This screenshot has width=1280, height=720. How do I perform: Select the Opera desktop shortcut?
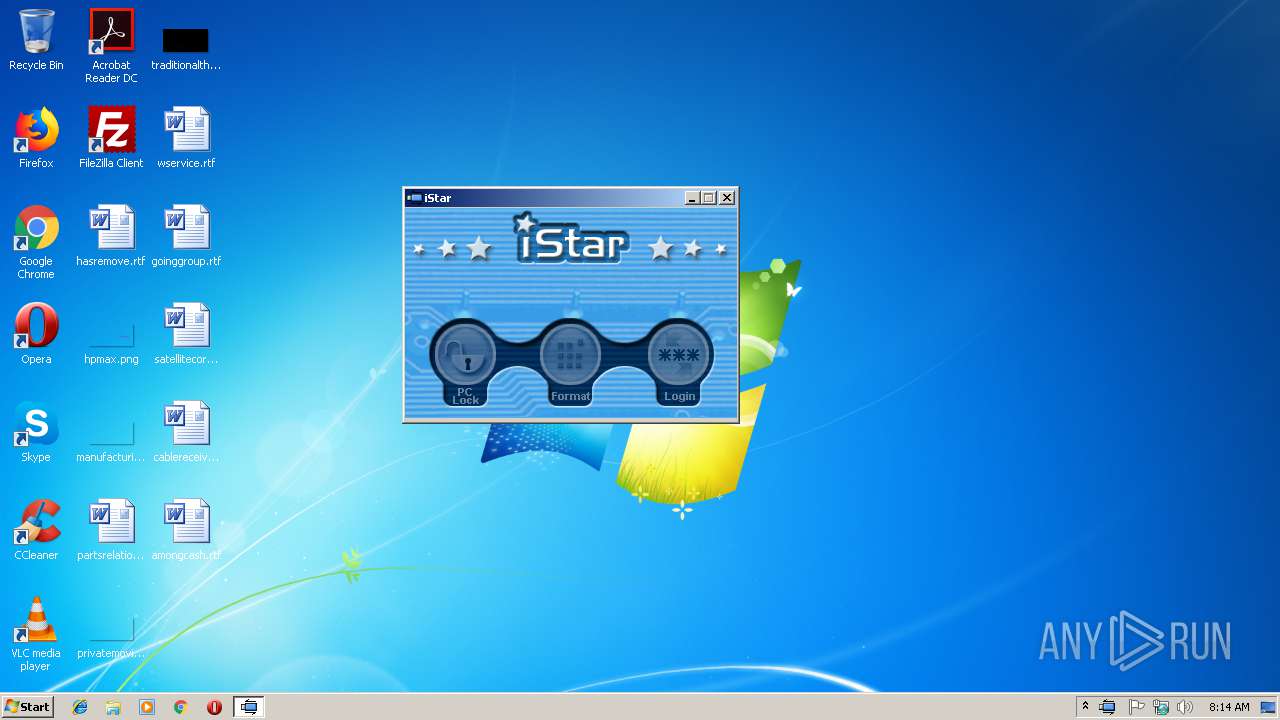[x=36, y=334]
